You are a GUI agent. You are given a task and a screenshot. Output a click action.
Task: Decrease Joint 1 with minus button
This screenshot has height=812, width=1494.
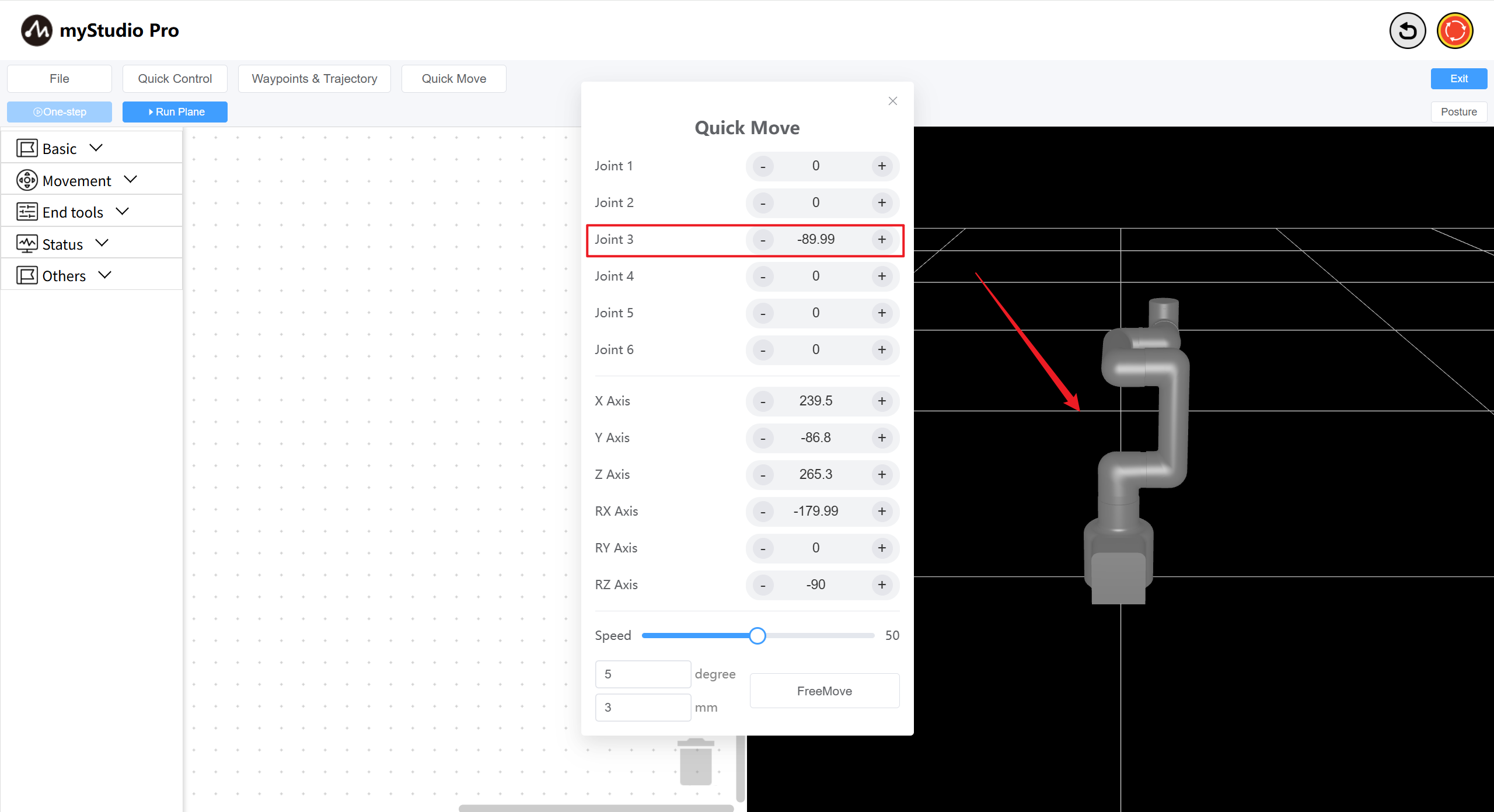763,166
